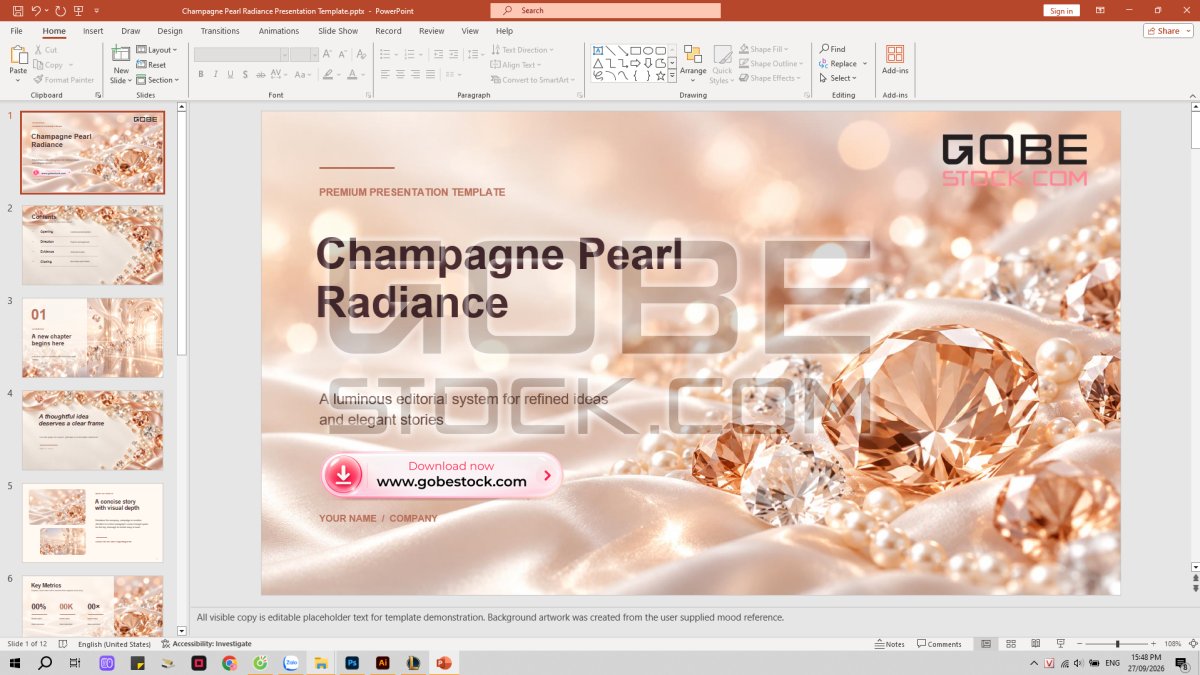Screen dimensions: 1200x675
Task: Open the Font name combo box
Action: [241, 54]
